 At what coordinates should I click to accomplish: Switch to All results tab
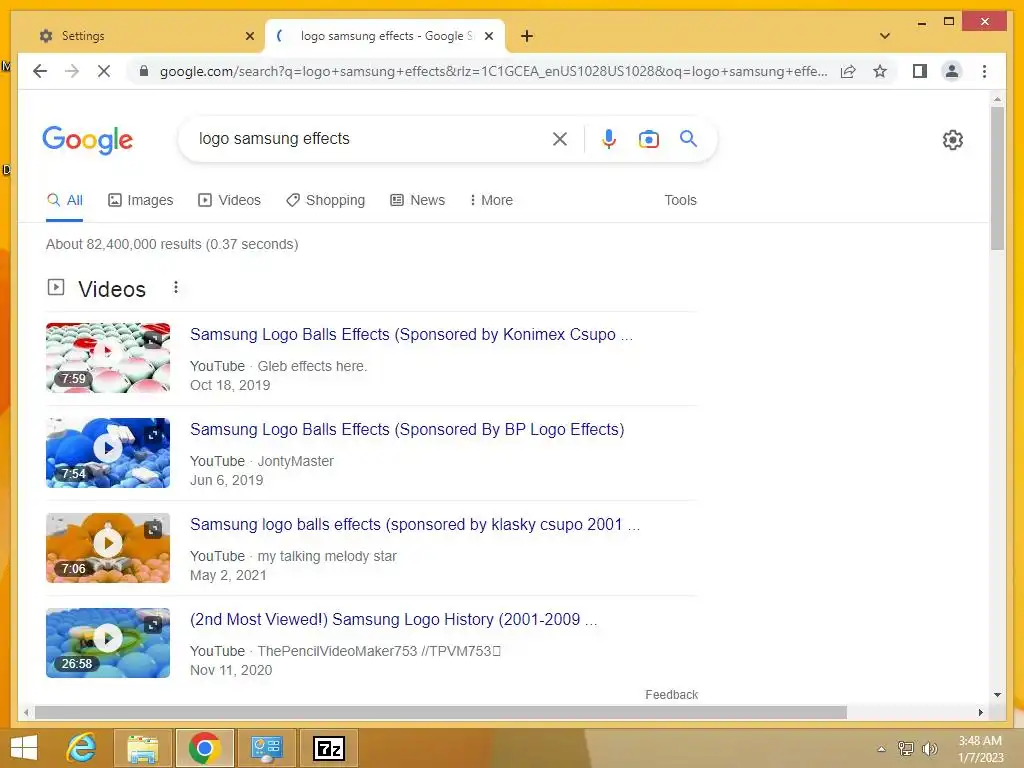point(65,200)
